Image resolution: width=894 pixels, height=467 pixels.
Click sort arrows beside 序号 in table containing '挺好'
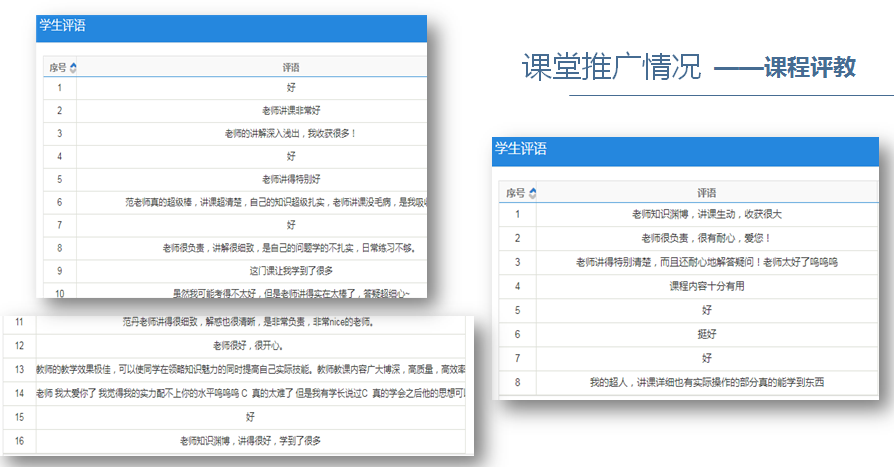tap(533, 193)
